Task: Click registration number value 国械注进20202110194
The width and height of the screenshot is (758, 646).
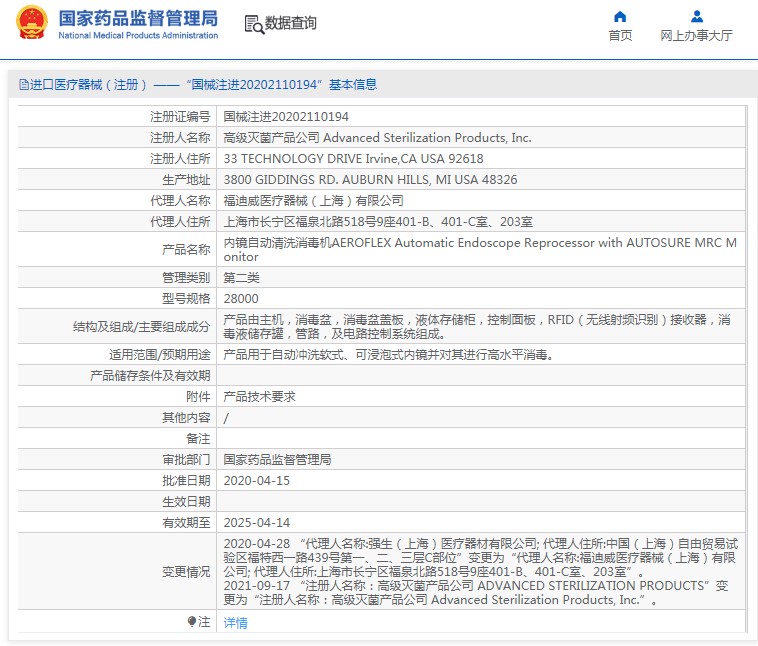Action: (x=286, y=117)
